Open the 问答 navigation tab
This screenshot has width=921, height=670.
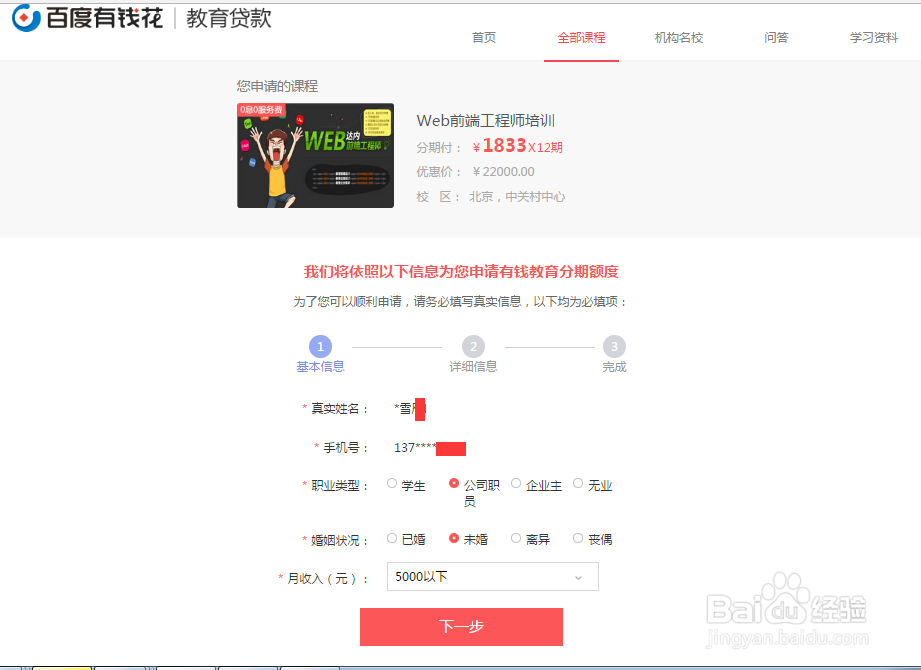click(776, 38)
